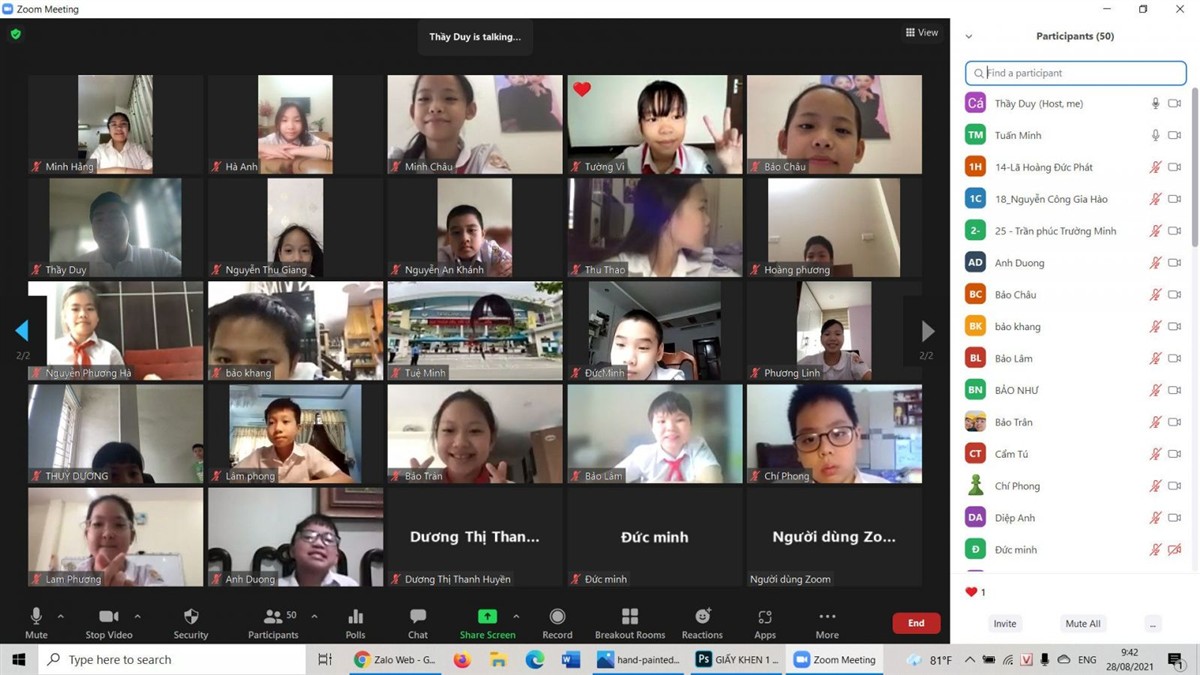Click the Invite button
The width and height of the screenshot is (1200, 675).
tap(1005, 623)
